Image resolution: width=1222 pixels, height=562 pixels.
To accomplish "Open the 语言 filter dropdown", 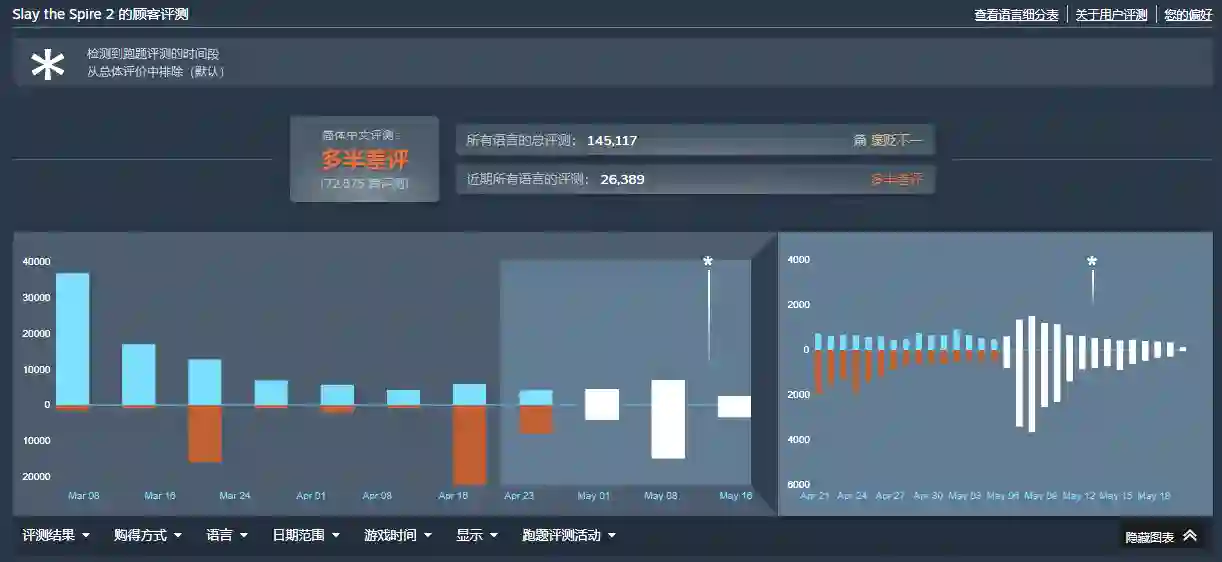I will (227, 535).
